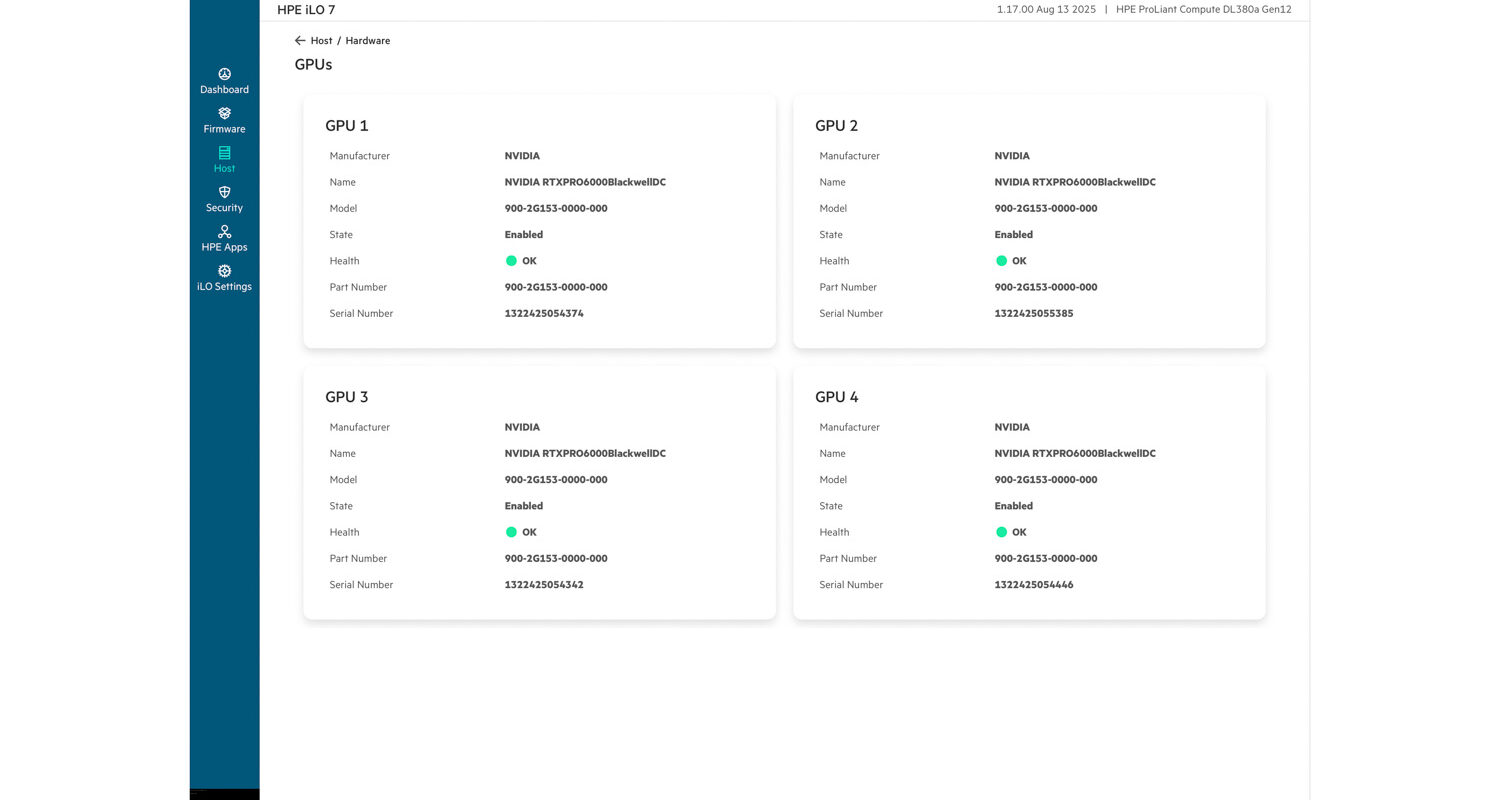Click the HPE iLO 7 title
1500x800 pixels.
point(306,10)
